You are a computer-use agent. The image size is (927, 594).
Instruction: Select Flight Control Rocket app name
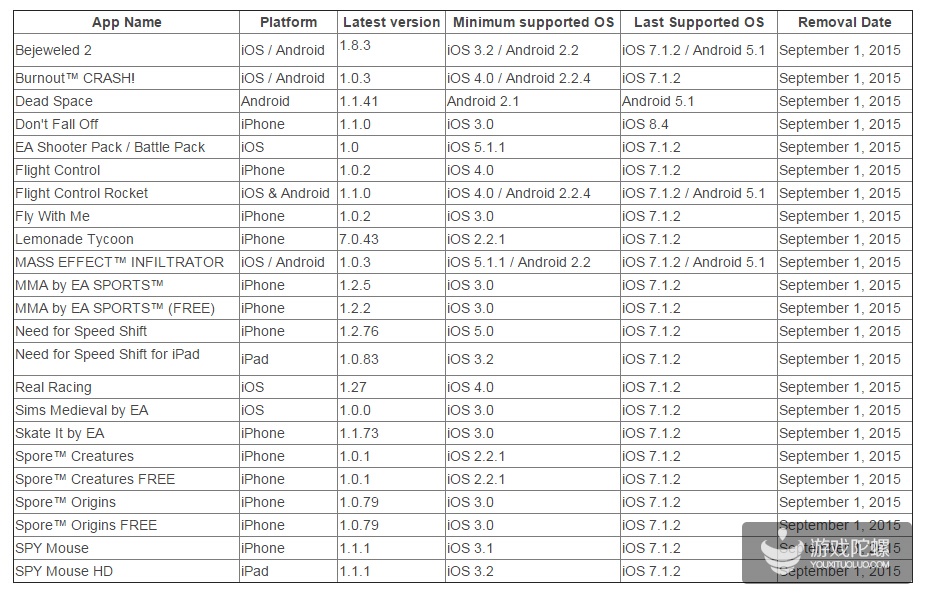click(81, 193)
